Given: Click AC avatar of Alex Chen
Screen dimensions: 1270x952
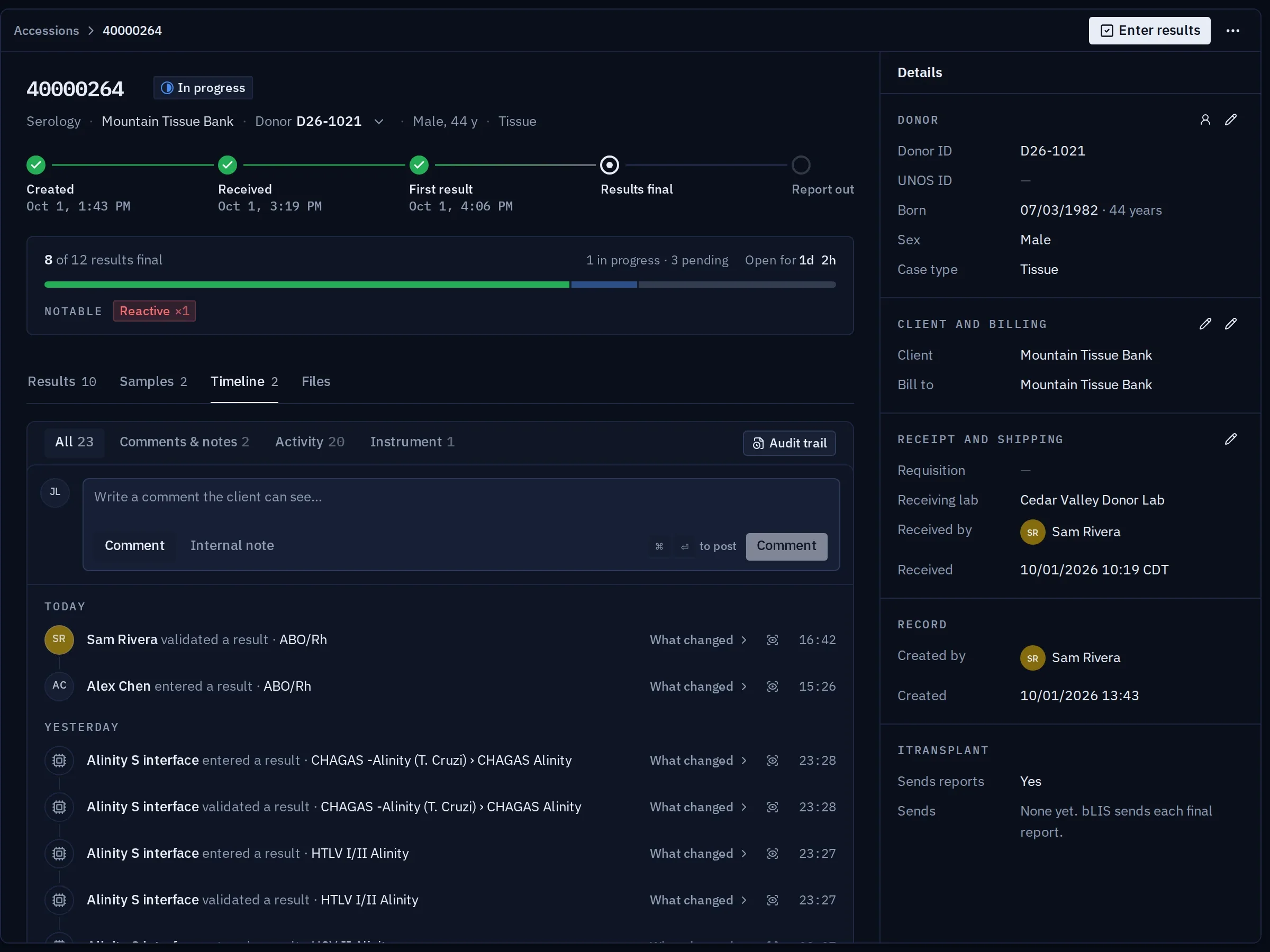Looking at the screenshot, I should (x=59, y=686).
